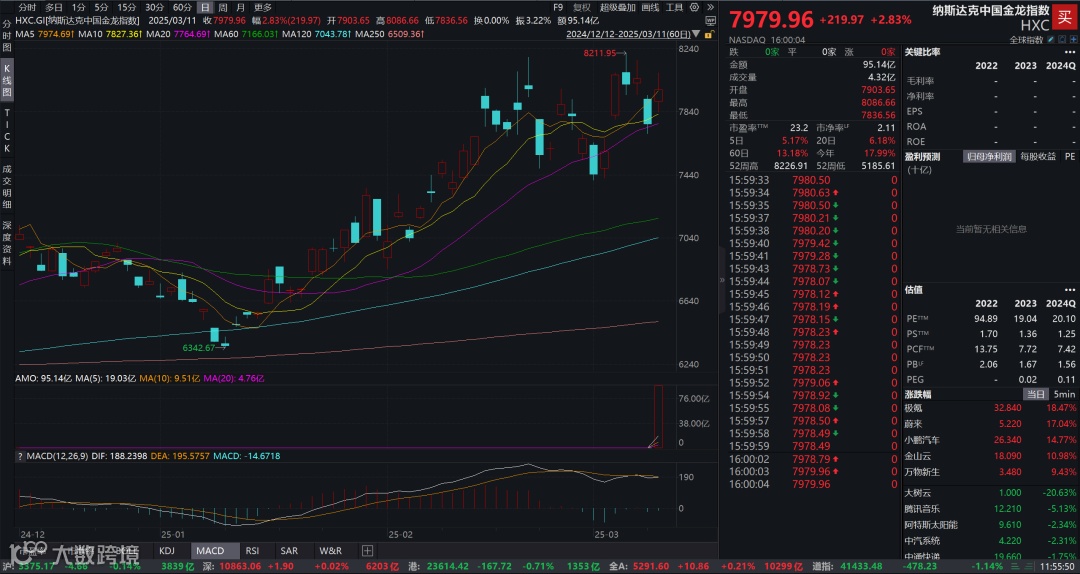Click 港 index 23614.42 in status bar

point(450,566)
